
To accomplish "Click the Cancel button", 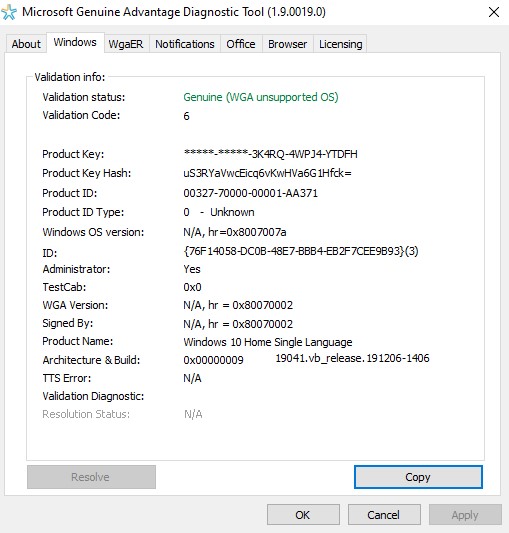I will [384, 515].
